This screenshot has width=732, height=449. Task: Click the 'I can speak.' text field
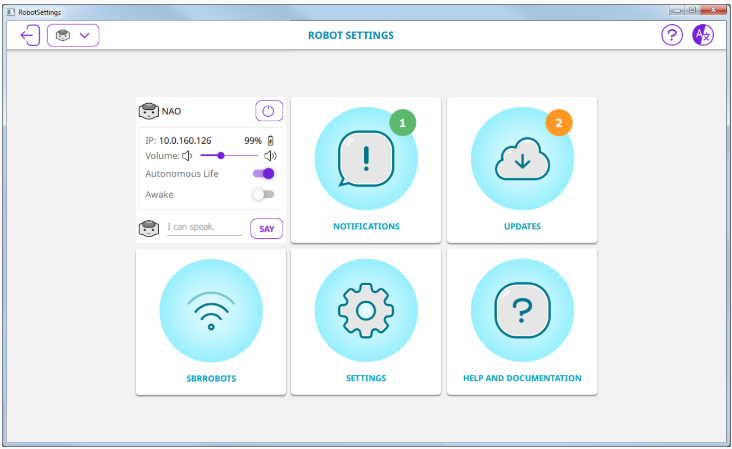205,228
